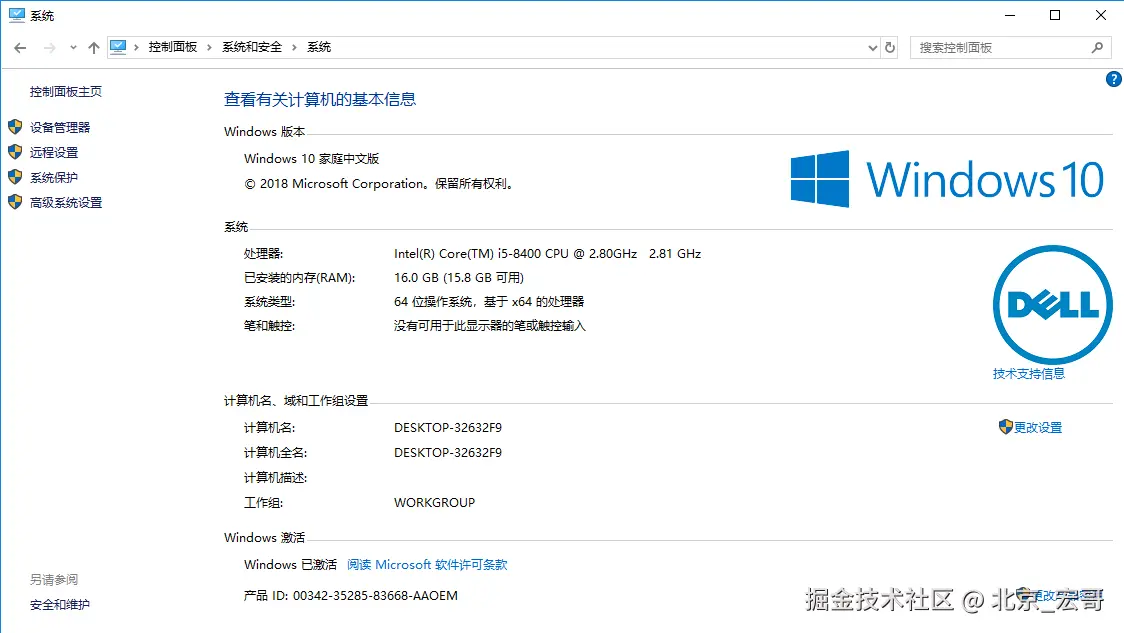Click the computer icon in address bar
Screen dimensions: 1124x633
point(118,47)
